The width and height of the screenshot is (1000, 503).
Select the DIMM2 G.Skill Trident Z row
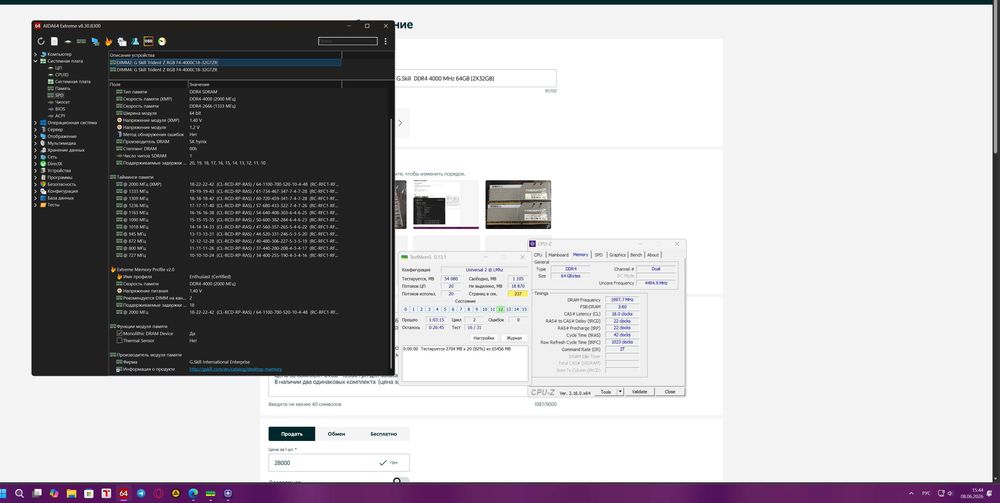[x=224, y=62]
